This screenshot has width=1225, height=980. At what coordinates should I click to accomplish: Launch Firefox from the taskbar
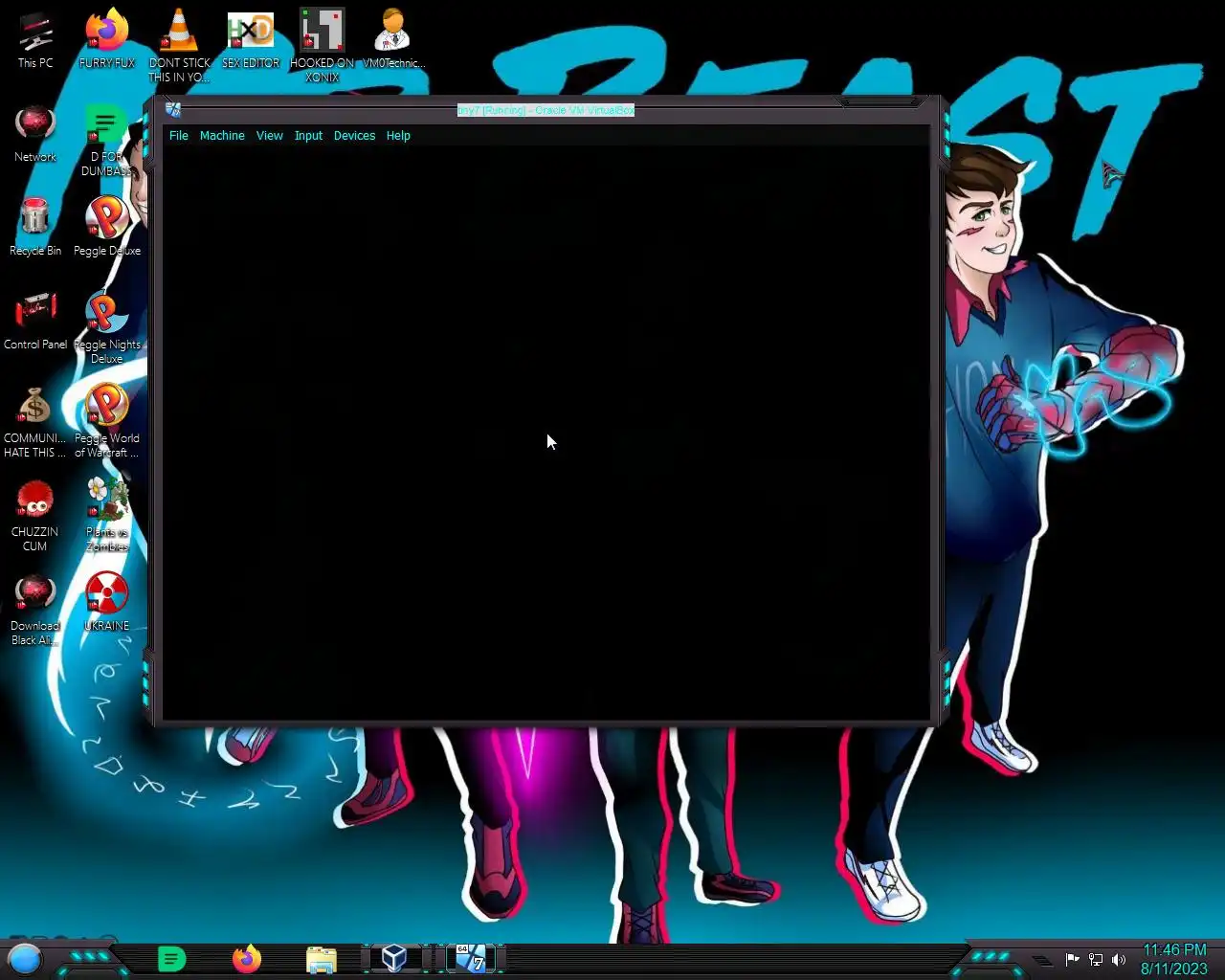[247, 958]
